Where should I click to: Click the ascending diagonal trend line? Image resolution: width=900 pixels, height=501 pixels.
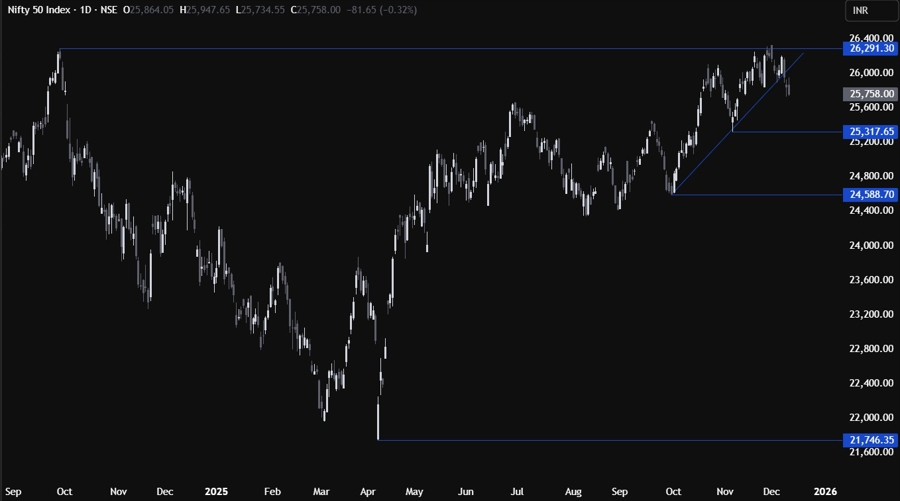pos(740,122)
